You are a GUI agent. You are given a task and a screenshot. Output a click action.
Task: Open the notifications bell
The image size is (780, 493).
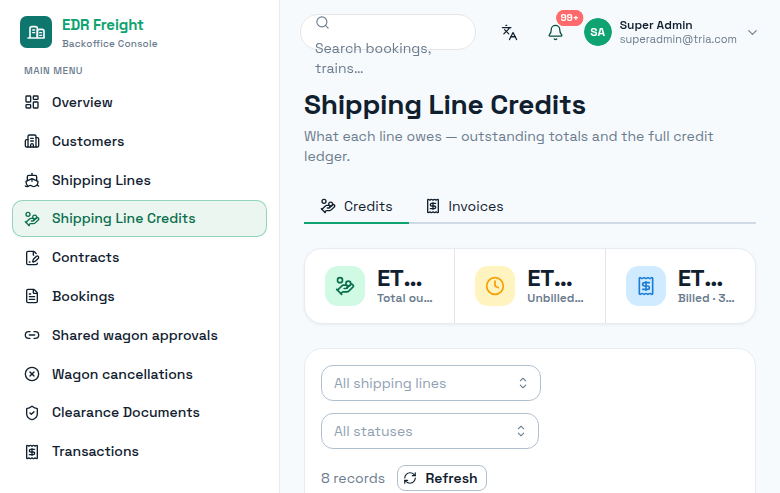(555, 32)
